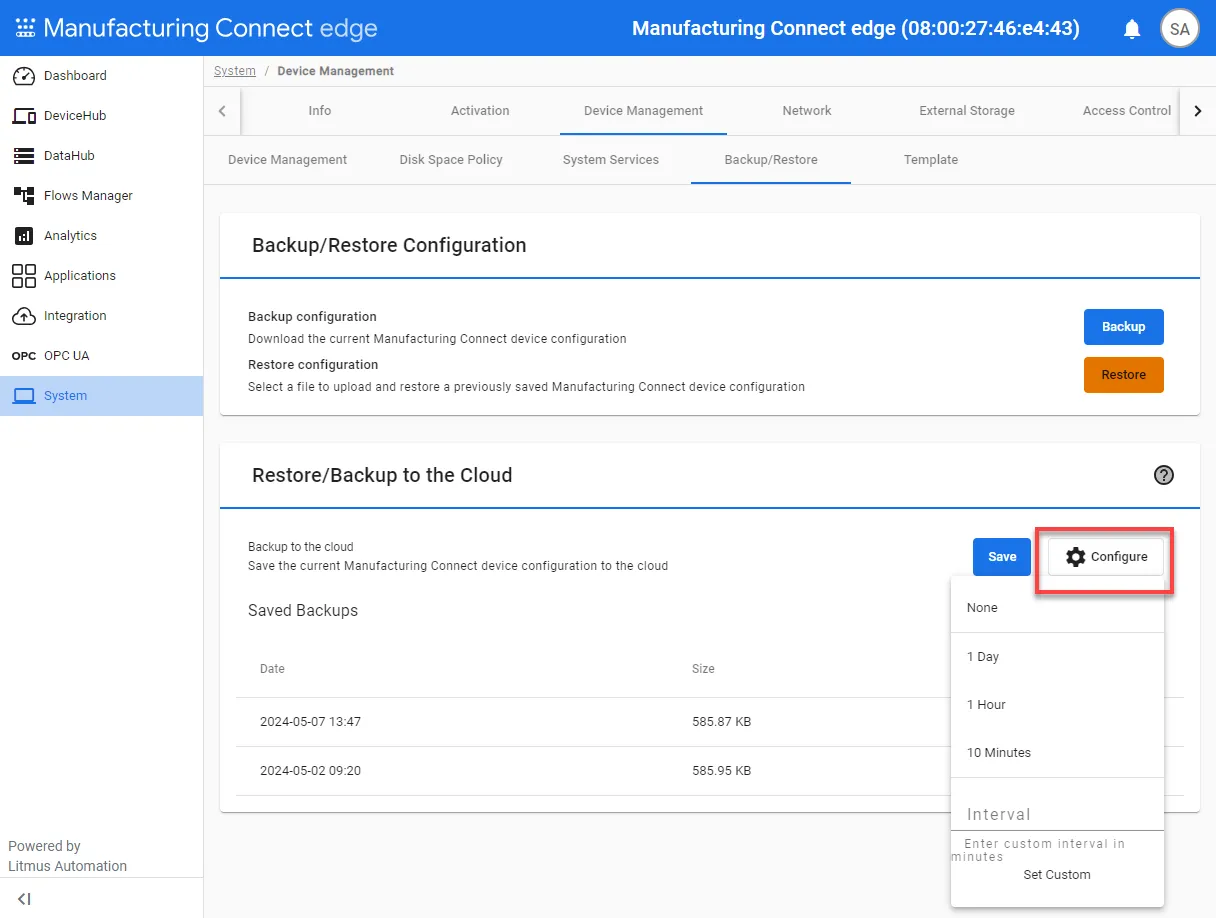Show previous tabs with left chevron

tap(222, 111)
